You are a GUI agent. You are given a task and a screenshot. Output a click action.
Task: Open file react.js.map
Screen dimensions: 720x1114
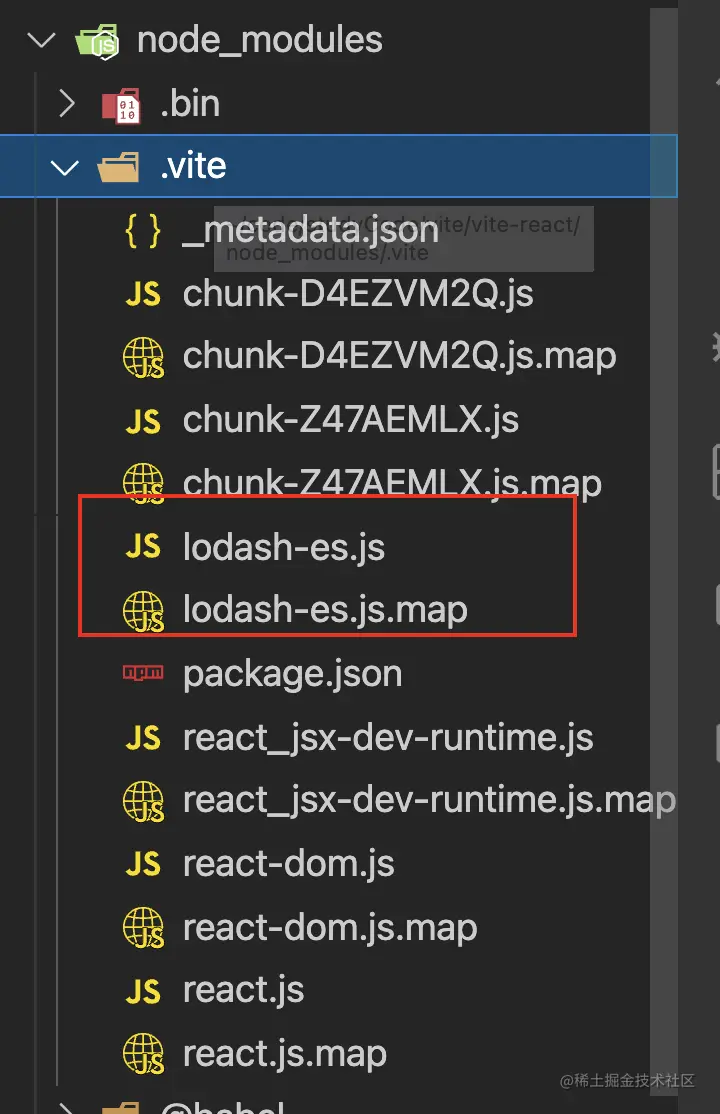[284, 1054]
